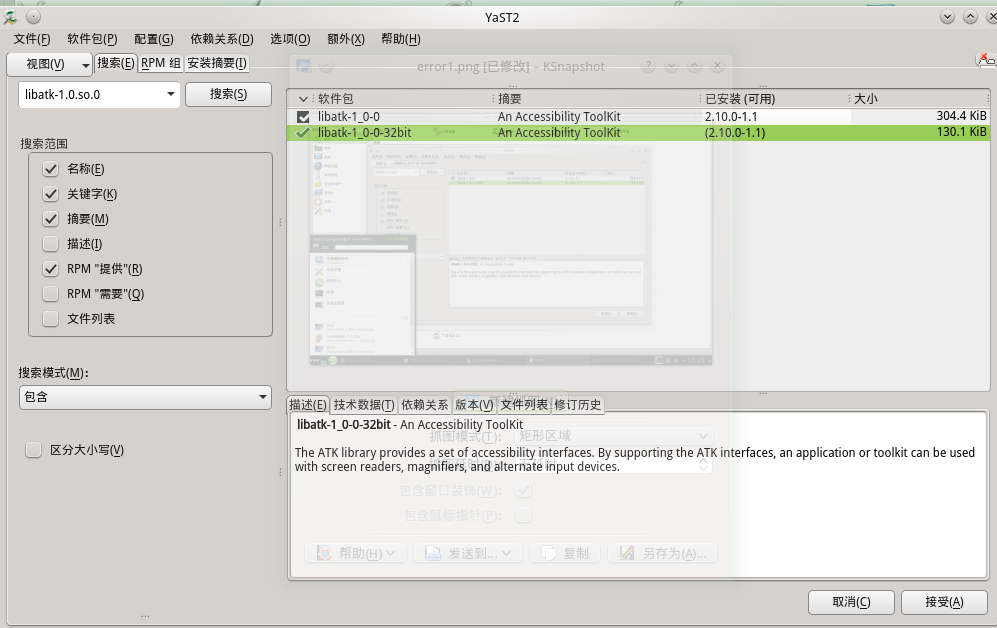Select the 描述(E) details tab
The width and height of the screenshot is (997, 628).
pyautogui.click(x=308, y=405)
